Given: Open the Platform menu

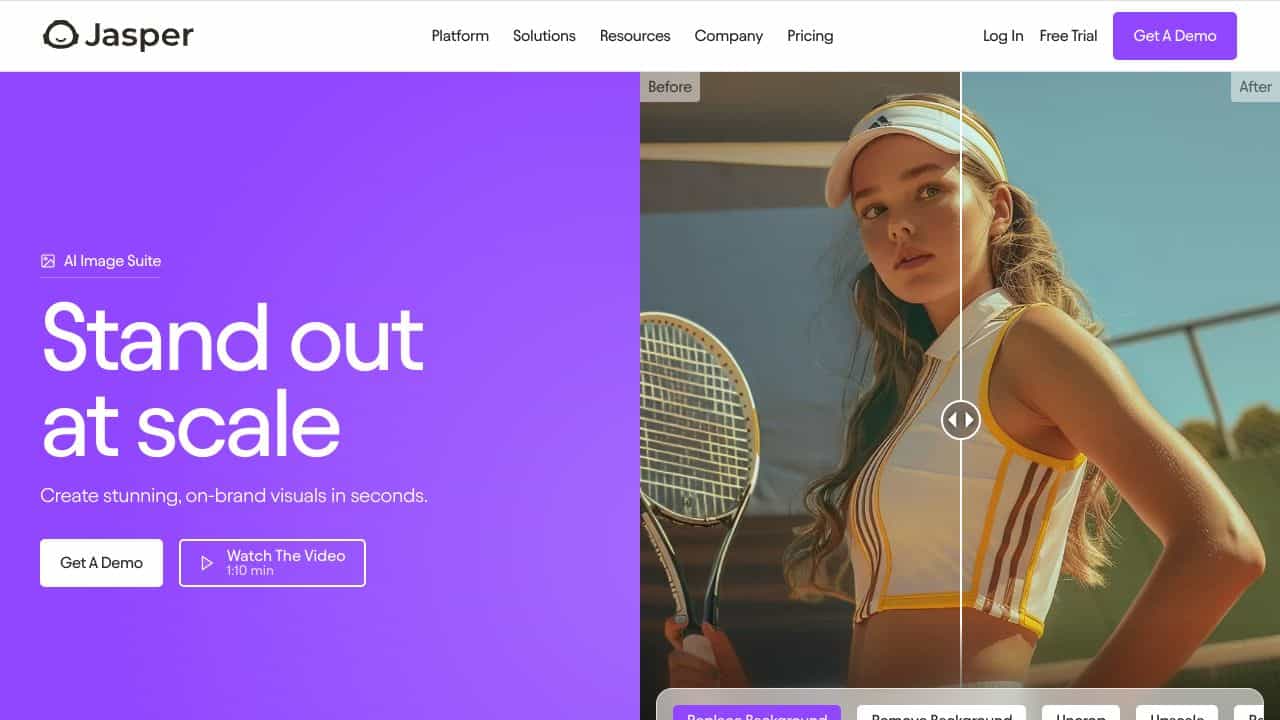Looking at the screenshot, I should click(460, 36).
